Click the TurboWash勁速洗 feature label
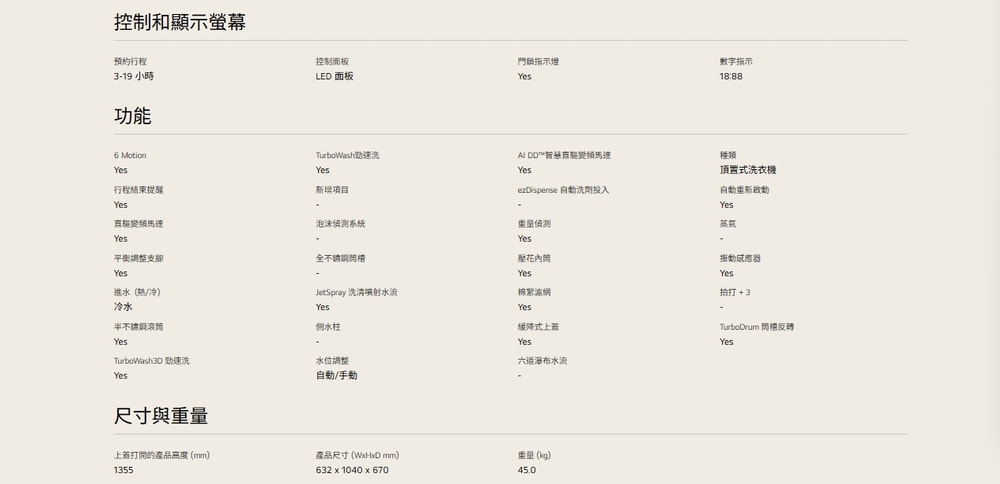1000x484 pixels. pyautogui.click(x=347, y=156)
